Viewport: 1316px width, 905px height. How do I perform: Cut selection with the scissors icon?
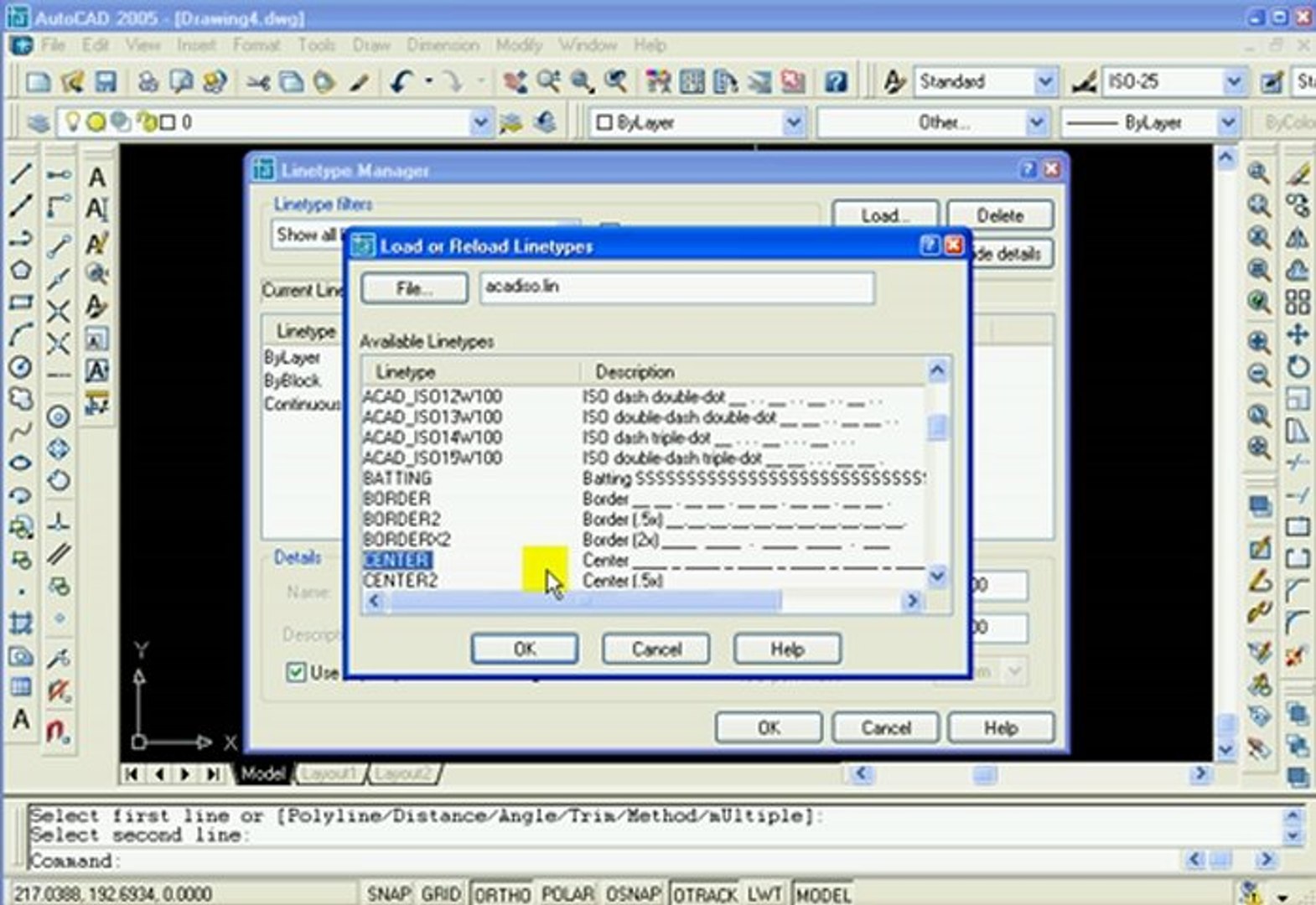258,81
